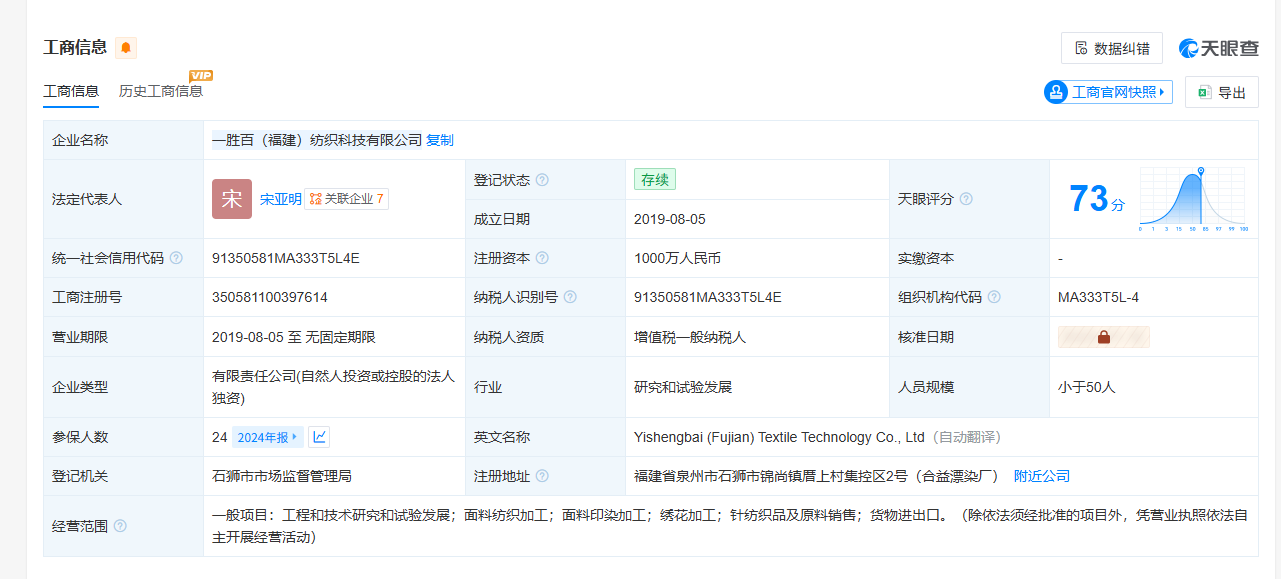Click the 增值税一般纳税人 value
Screen dimensions: 1281x579
690,337
